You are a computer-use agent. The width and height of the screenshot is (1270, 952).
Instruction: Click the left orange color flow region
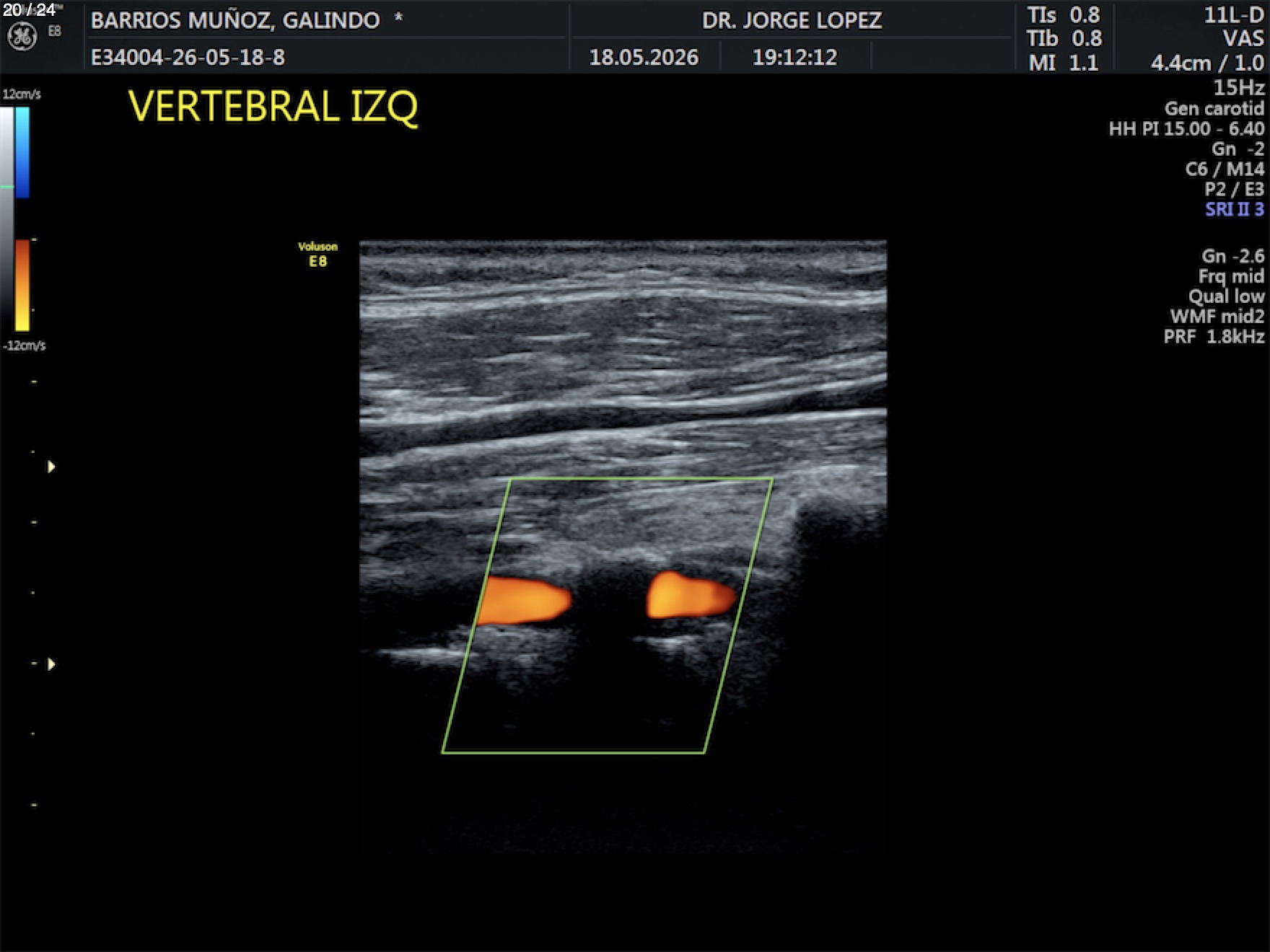point(525,600)
